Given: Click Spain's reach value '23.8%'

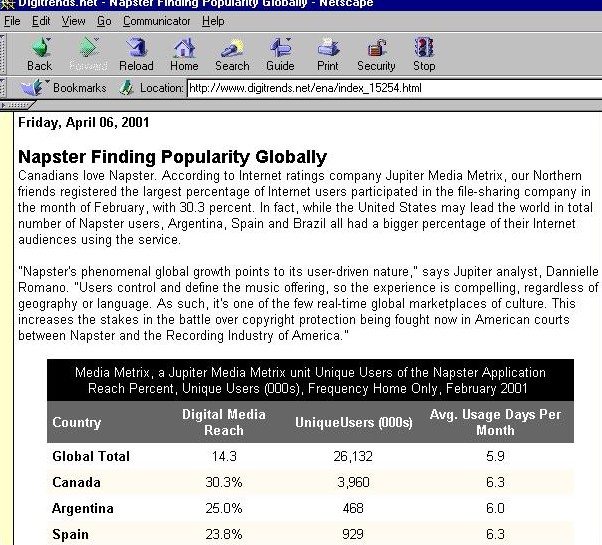Looking at the screenshot, I should [224, 534].
